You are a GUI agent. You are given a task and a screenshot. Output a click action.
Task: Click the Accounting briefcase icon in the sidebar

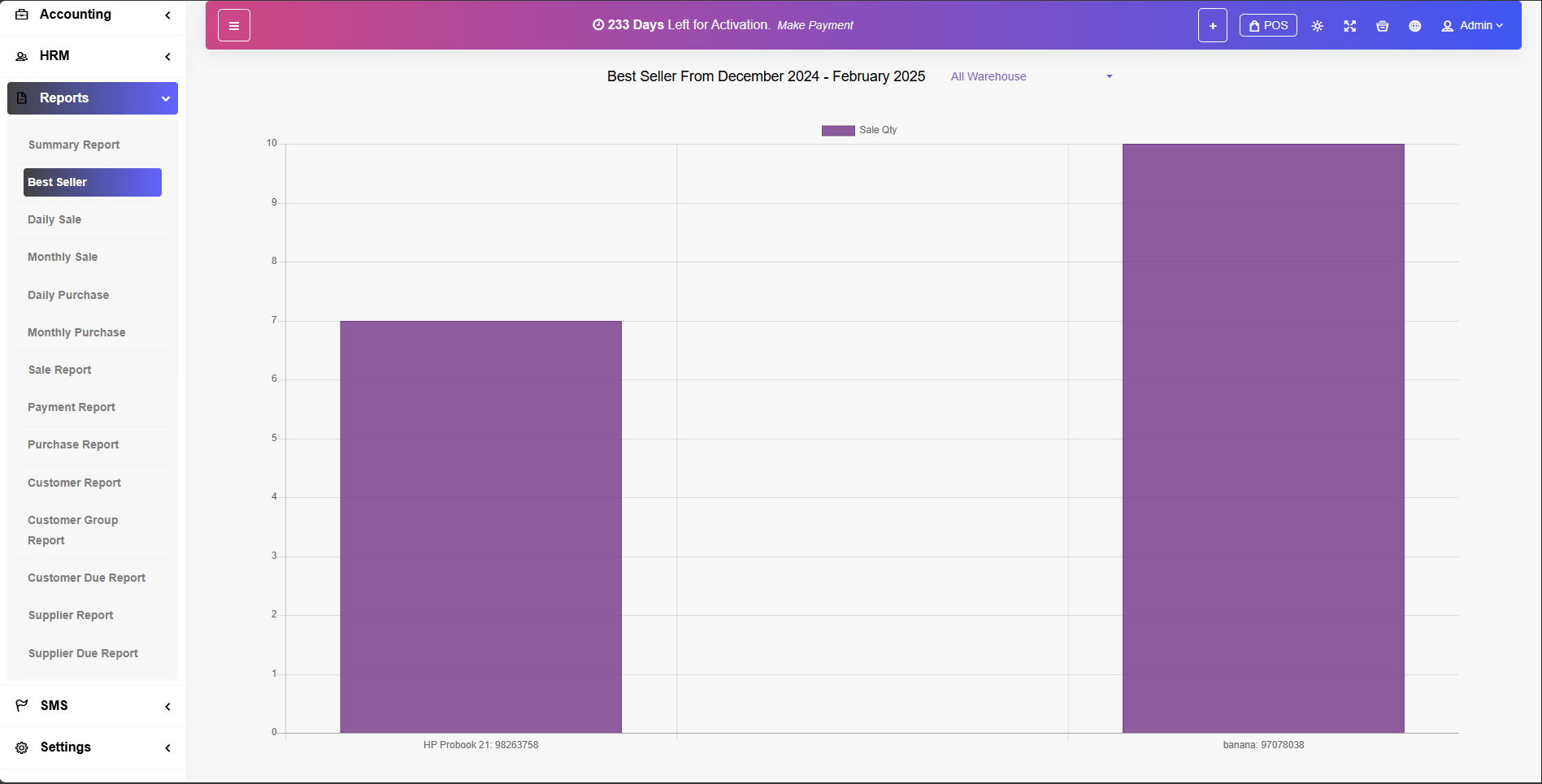pyautogui.click(x=22, y=15)
